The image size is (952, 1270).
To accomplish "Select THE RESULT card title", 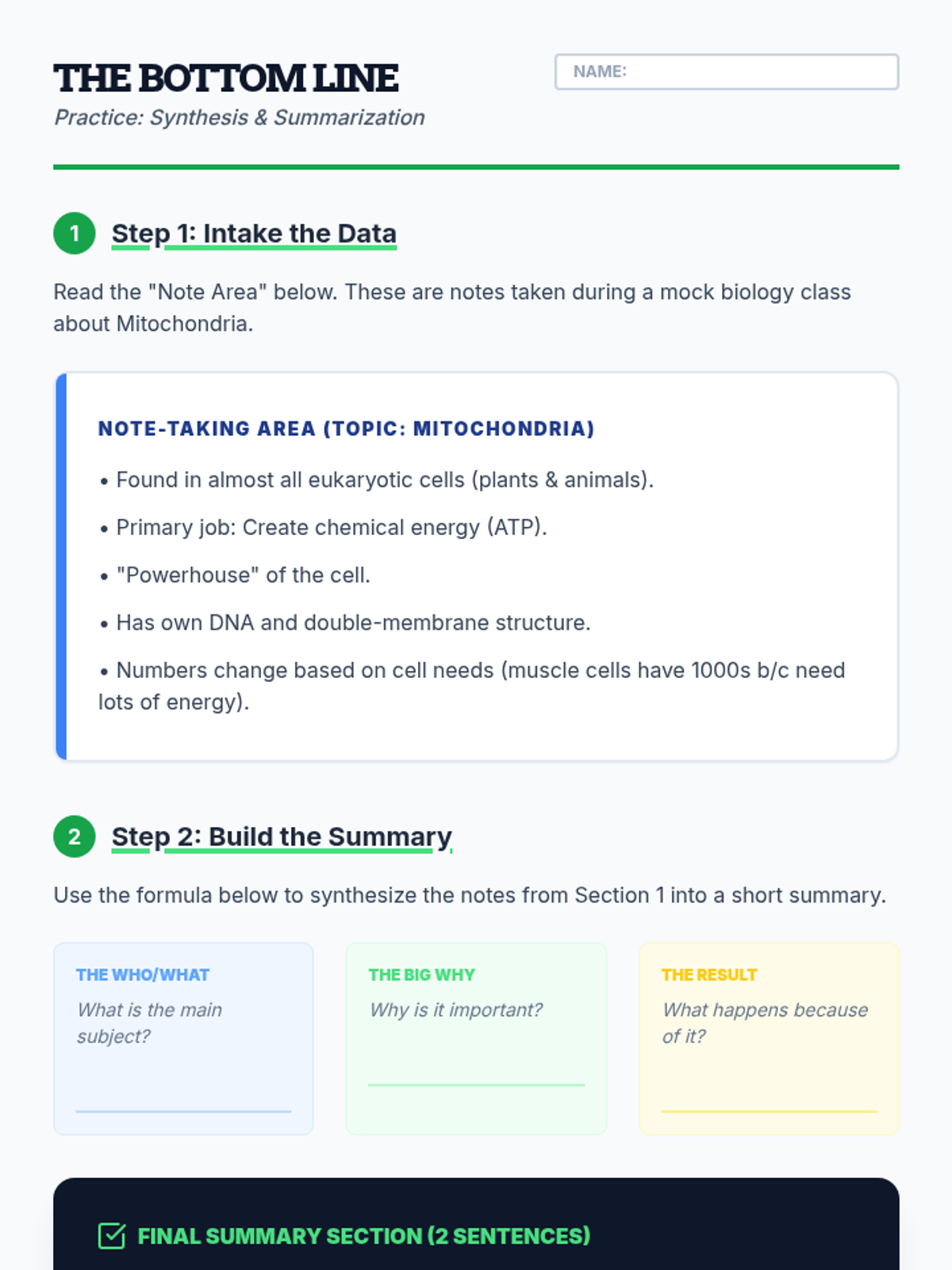I will 709,975.
